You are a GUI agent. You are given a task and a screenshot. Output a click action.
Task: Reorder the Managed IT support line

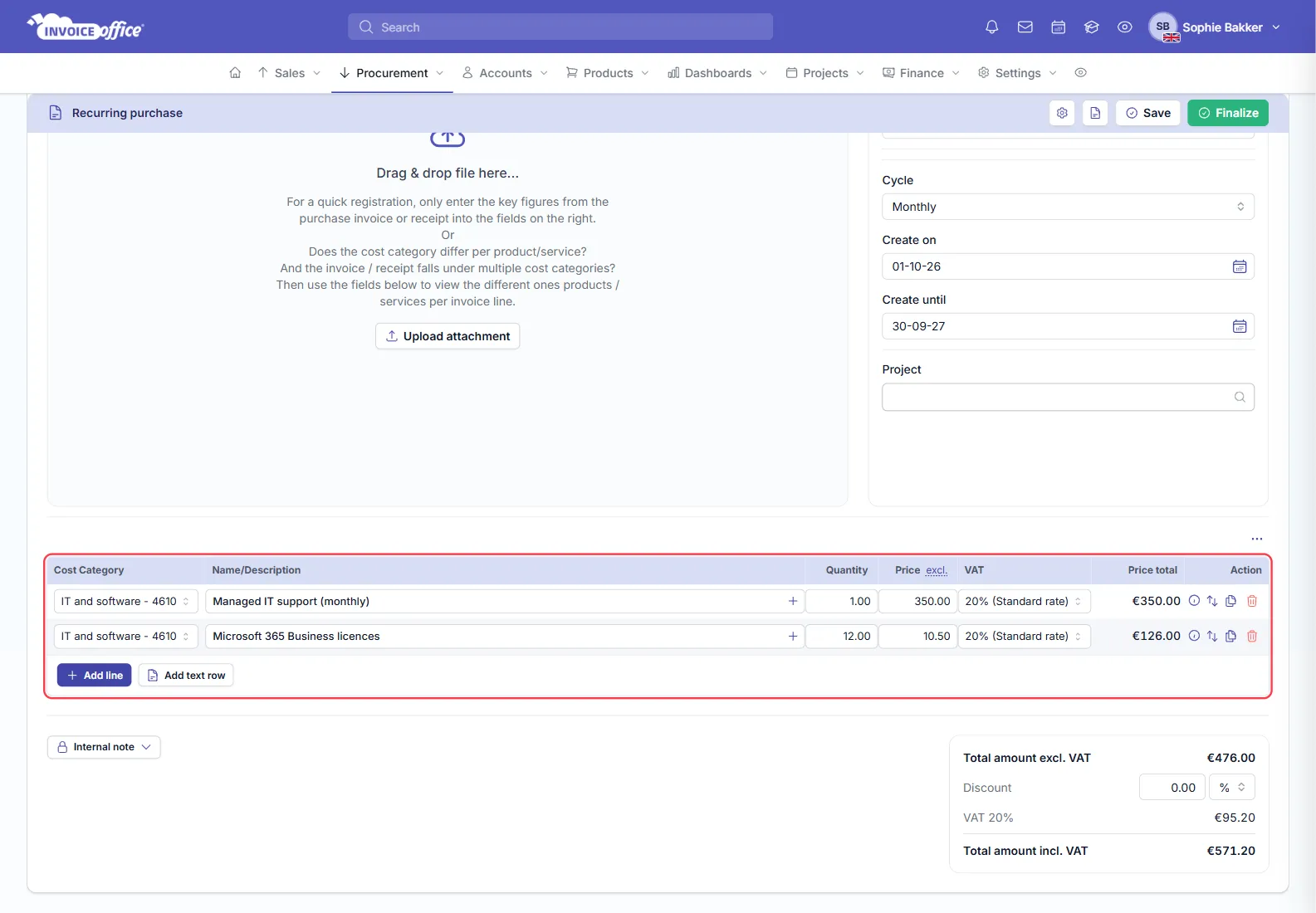tap(1212, 601)
